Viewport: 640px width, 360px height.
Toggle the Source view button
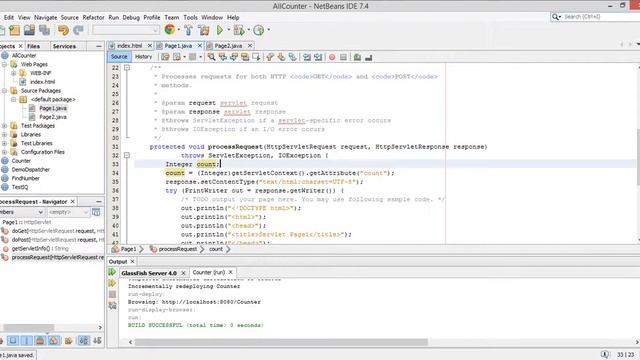pos(119,57)
